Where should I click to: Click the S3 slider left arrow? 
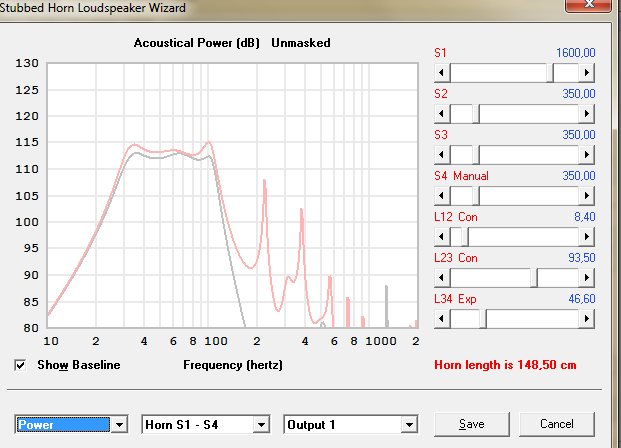(x=442, y=155)
